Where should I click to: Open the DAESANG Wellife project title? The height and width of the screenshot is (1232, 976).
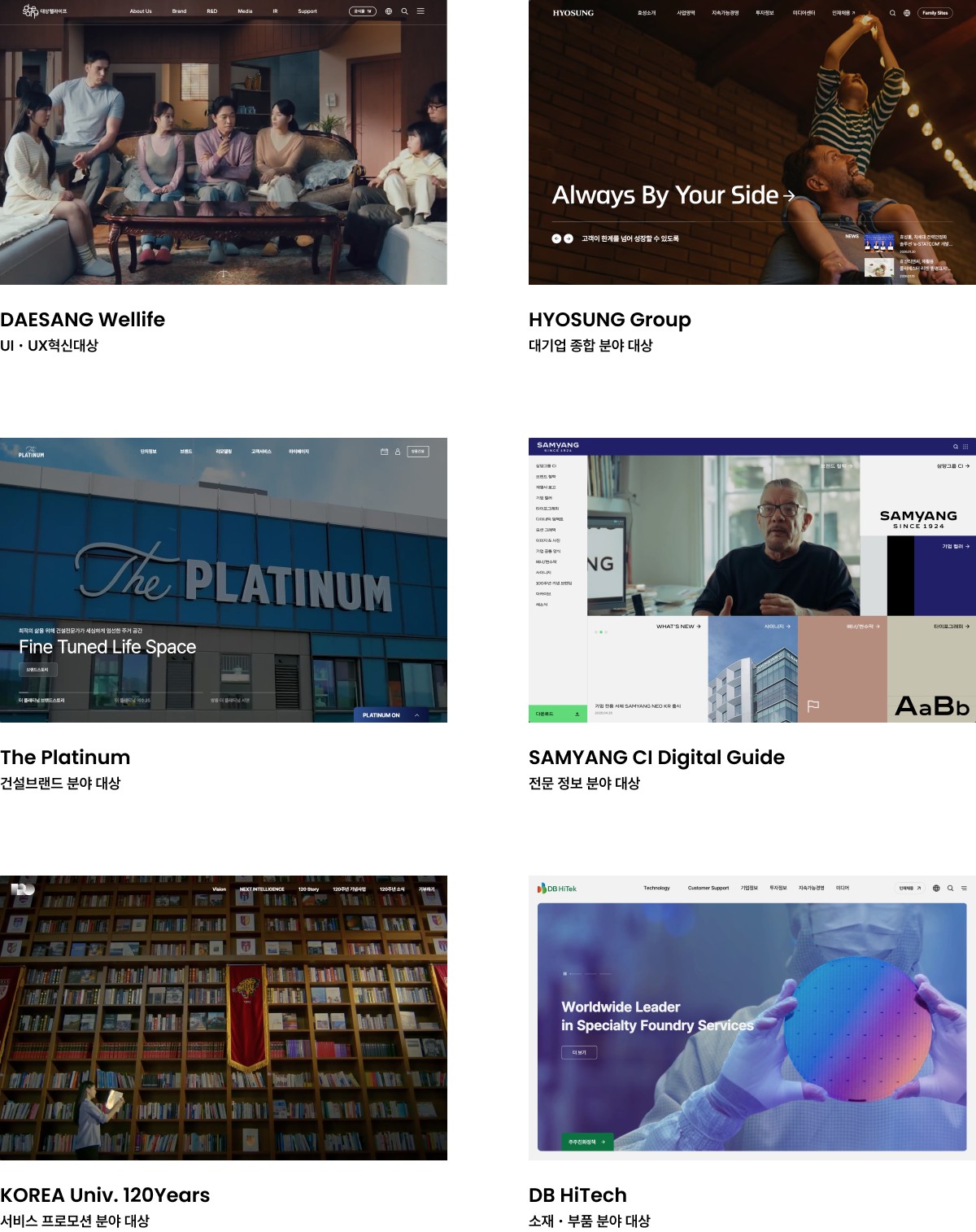82,319
